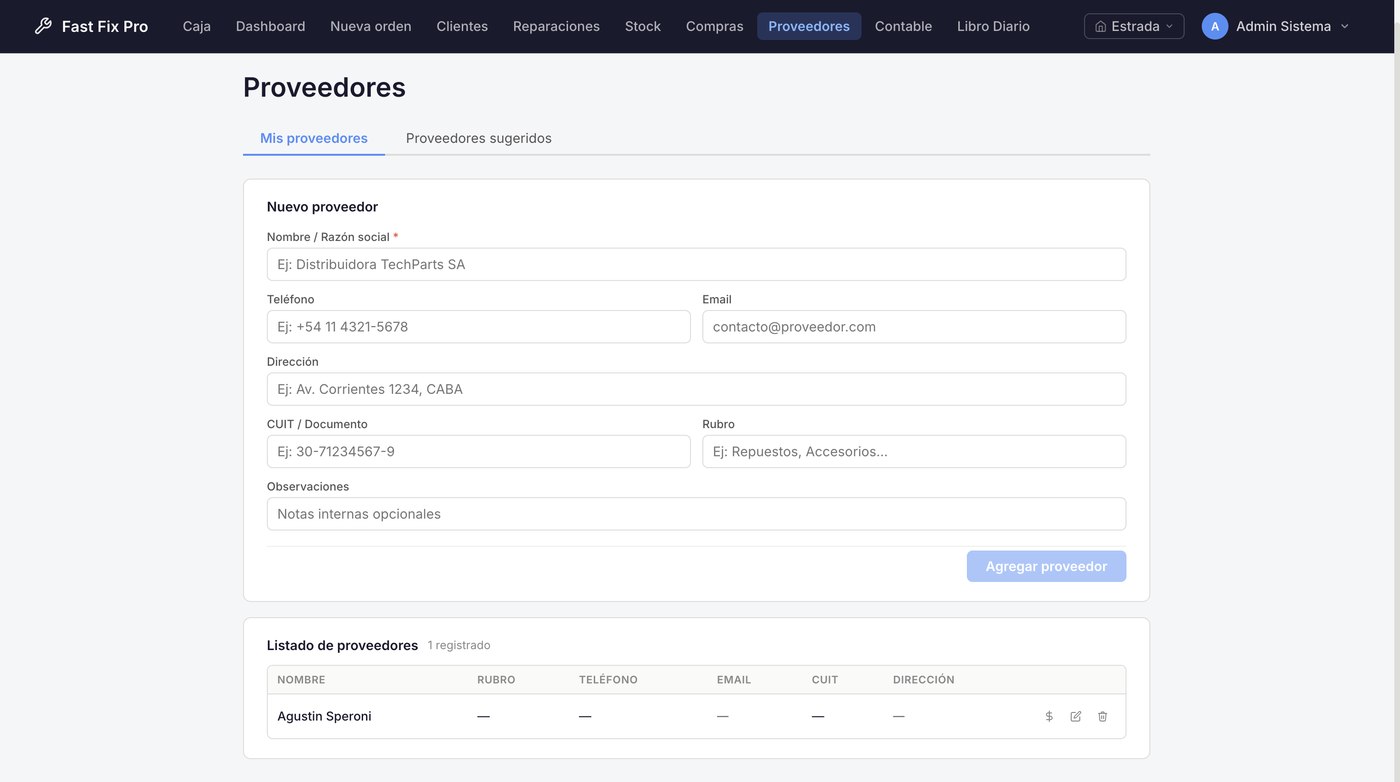1400x782 pixels.
Task: Open the Caja menu
Action: tap(197, 26)
